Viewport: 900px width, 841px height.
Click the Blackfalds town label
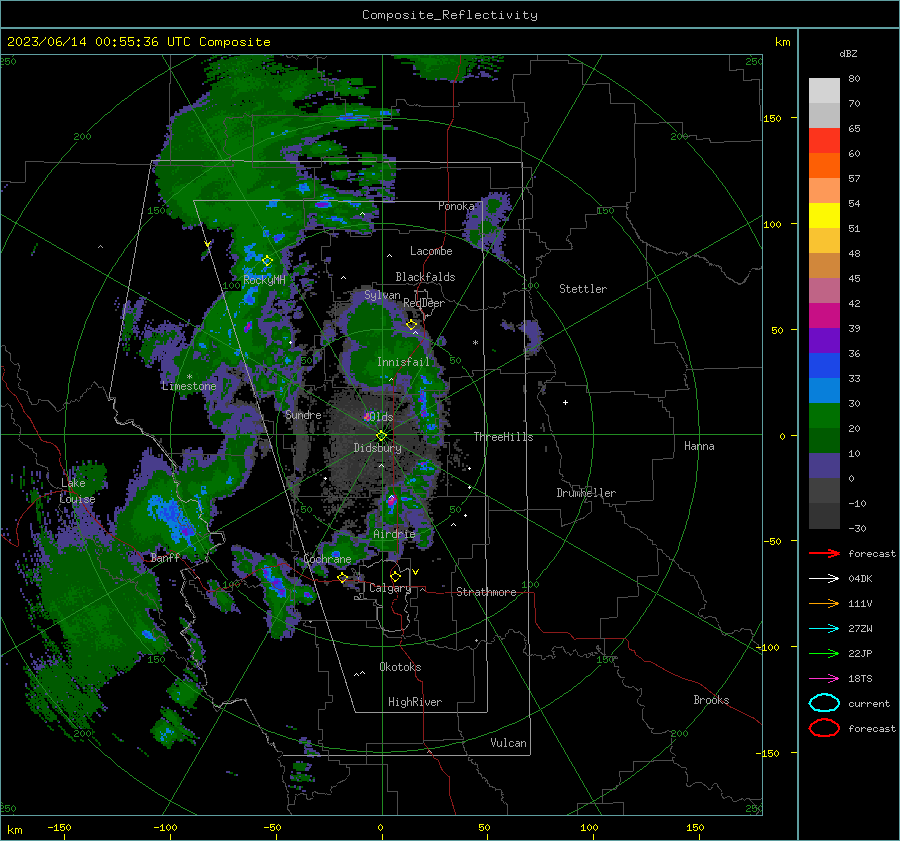(x=425, y=277)
